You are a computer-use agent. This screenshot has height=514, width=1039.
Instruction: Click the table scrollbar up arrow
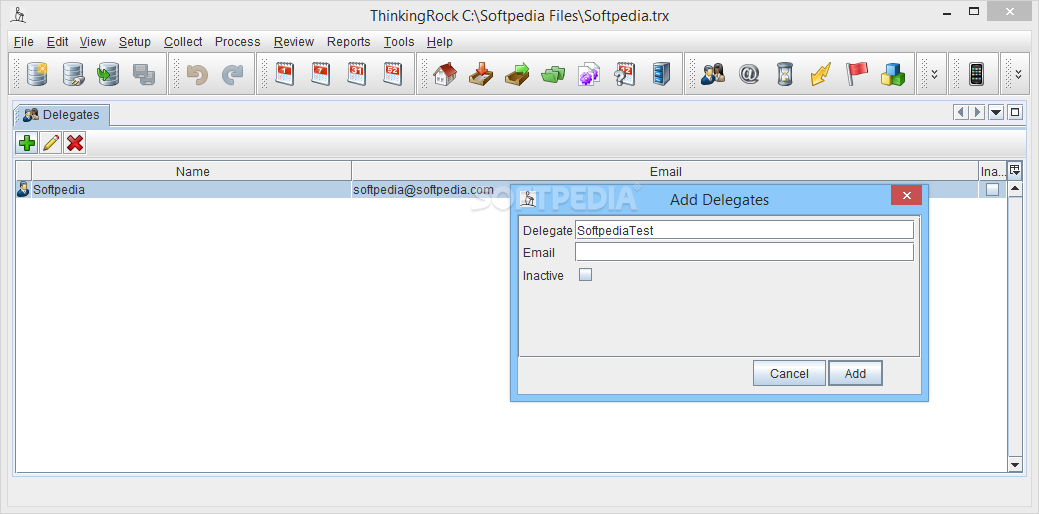[1014, 189]
